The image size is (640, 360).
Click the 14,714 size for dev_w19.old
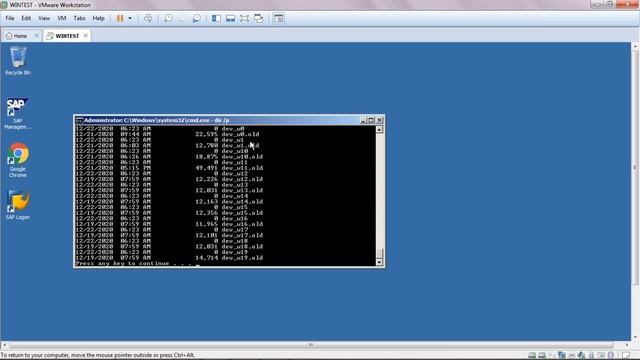point(207,258)
